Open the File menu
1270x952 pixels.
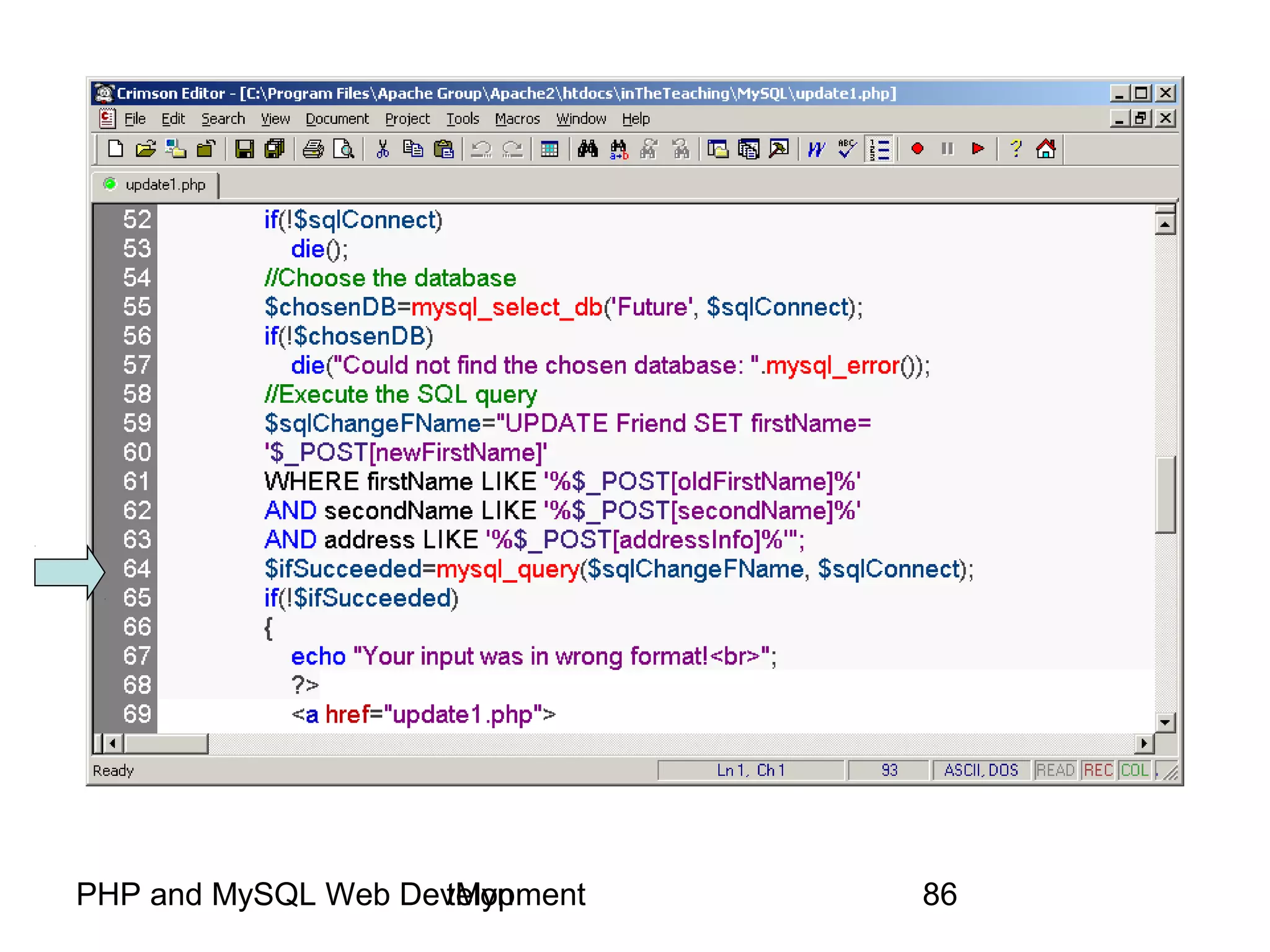(135, 119)
